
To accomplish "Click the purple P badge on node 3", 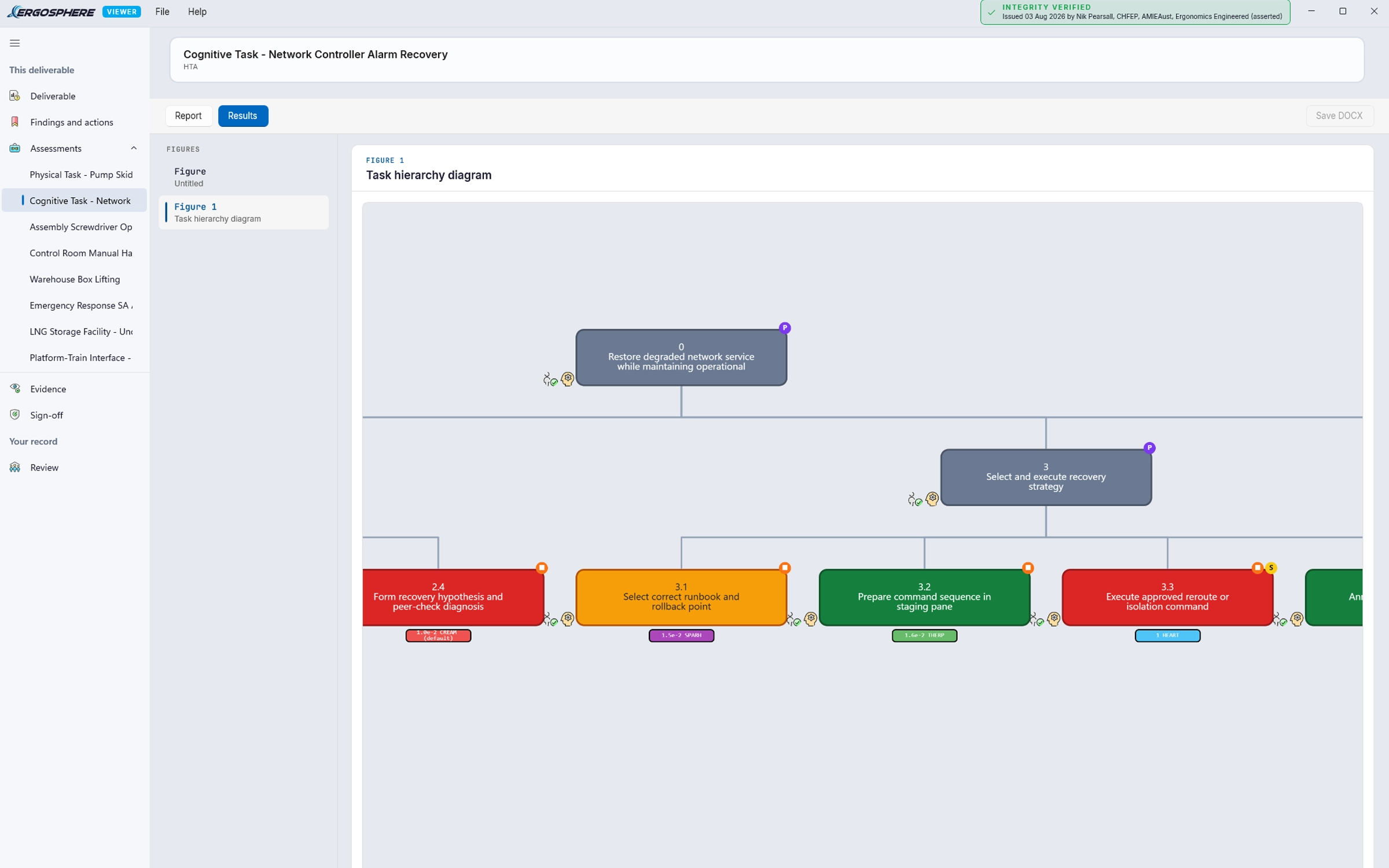I will 1149,448.
